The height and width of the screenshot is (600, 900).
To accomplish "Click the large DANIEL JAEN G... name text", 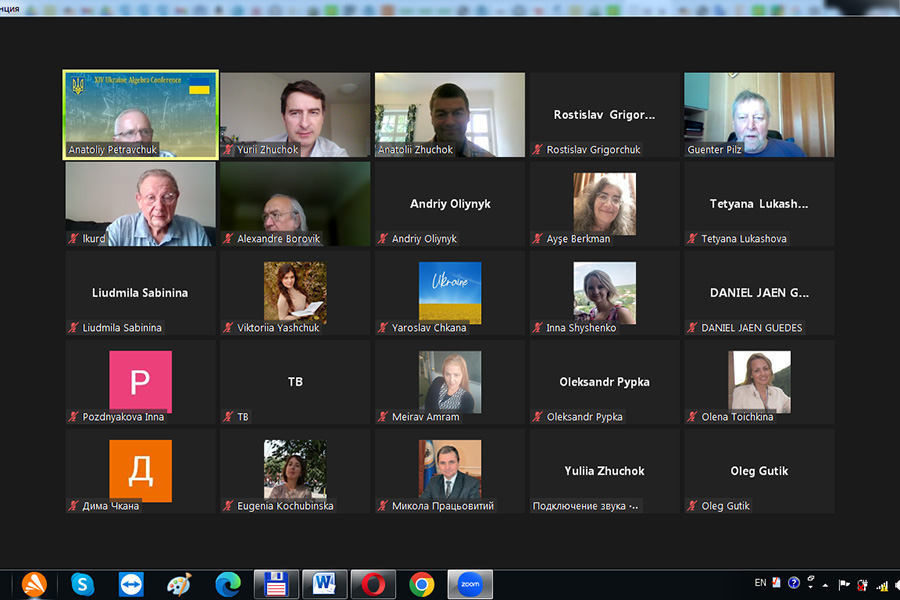I will pos(759,293).
